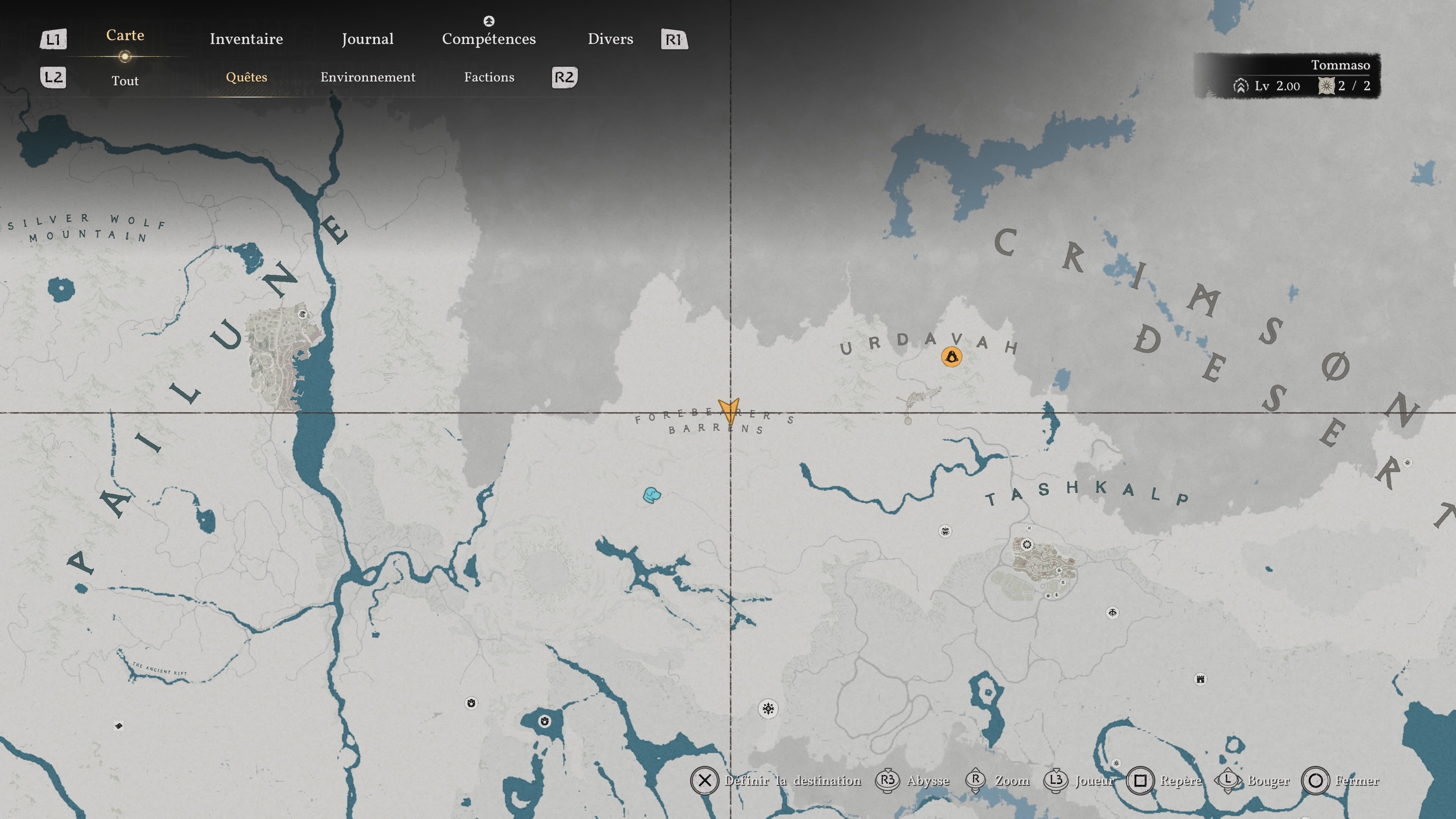Select the Factions map filter
Image resolution: width=1456 pixels, height=819 pixels.
pos(490,77)
